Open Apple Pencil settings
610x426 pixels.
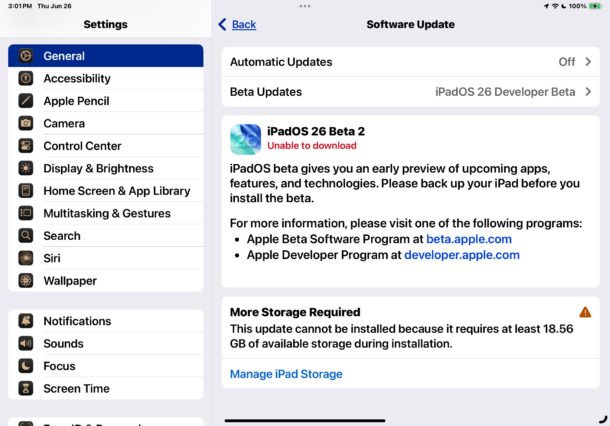(x=105, y=101)
